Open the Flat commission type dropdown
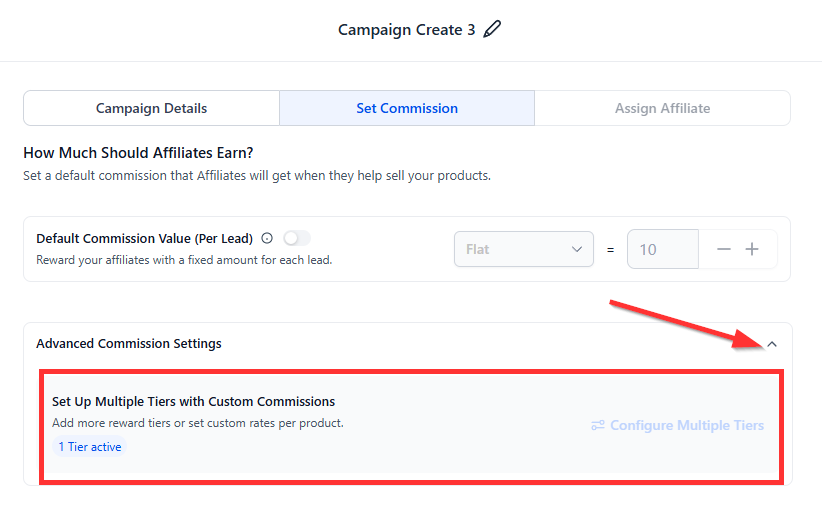822x510 pixels. [524, 249]
